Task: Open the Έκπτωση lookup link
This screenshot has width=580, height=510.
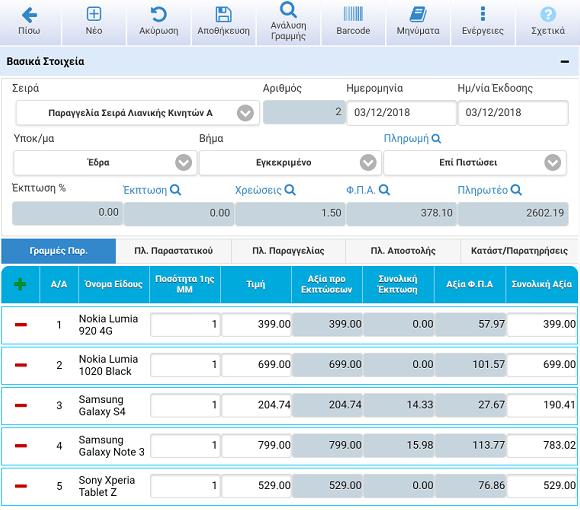Action: click(x=152, y=190)
